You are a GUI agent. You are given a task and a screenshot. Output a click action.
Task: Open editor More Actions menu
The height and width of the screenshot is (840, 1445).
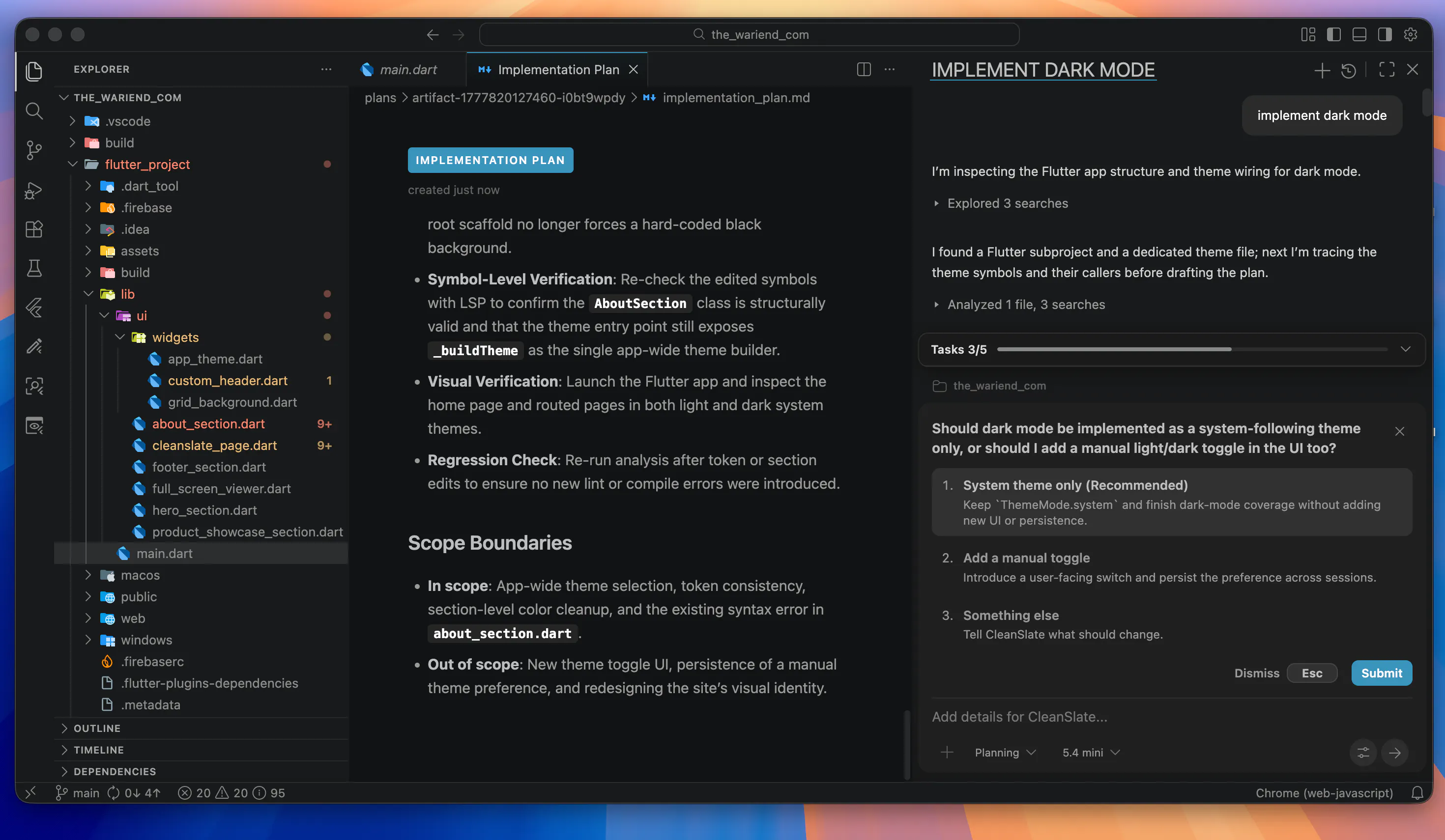890,69
